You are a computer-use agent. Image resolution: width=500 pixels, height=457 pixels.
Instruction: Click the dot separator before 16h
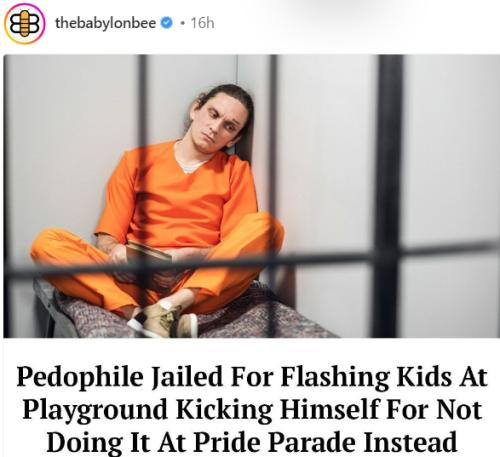(x=182, y=23)
